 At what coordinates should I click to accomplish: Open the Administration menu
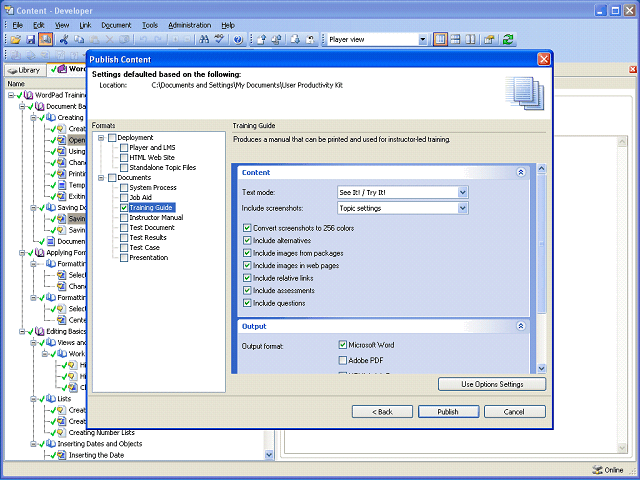coord(189,25)
